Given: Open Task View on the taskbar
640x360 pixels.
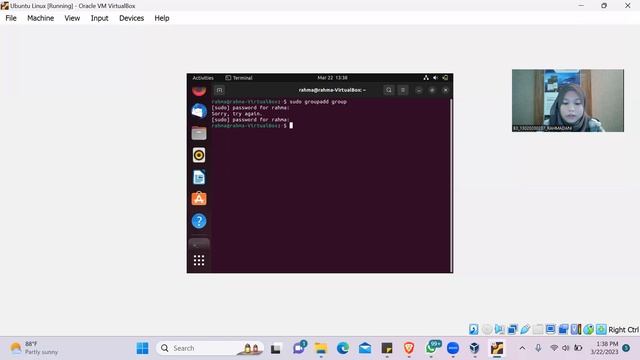Looking at the screenshot, I should click(x=276, y=348).
